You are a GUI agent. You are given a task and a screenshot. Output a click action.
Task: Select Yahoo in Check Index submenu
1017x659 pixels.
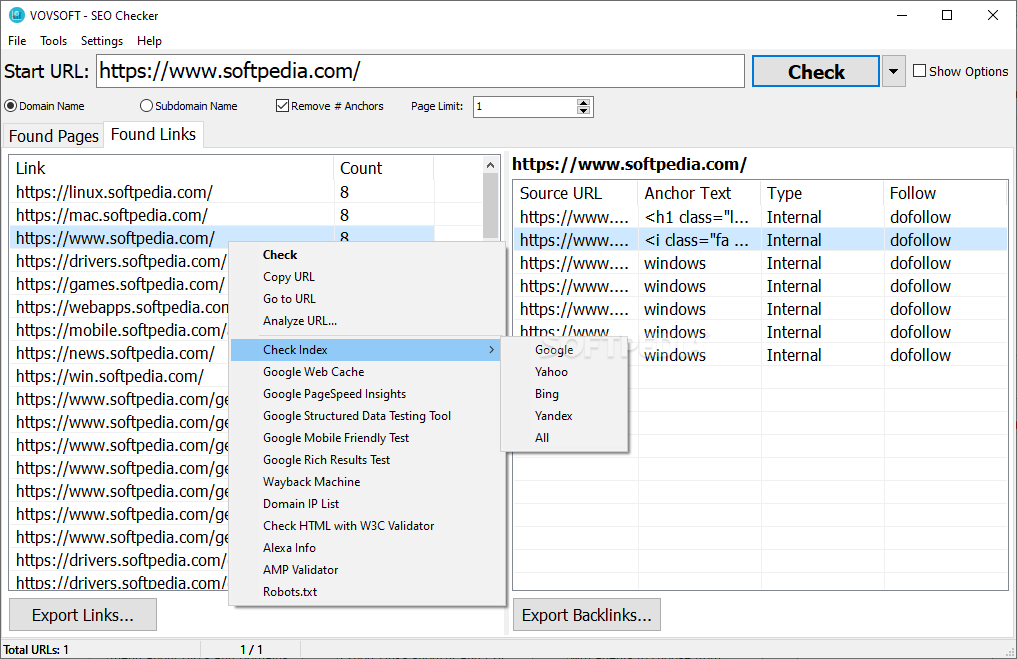click(564, 372)
